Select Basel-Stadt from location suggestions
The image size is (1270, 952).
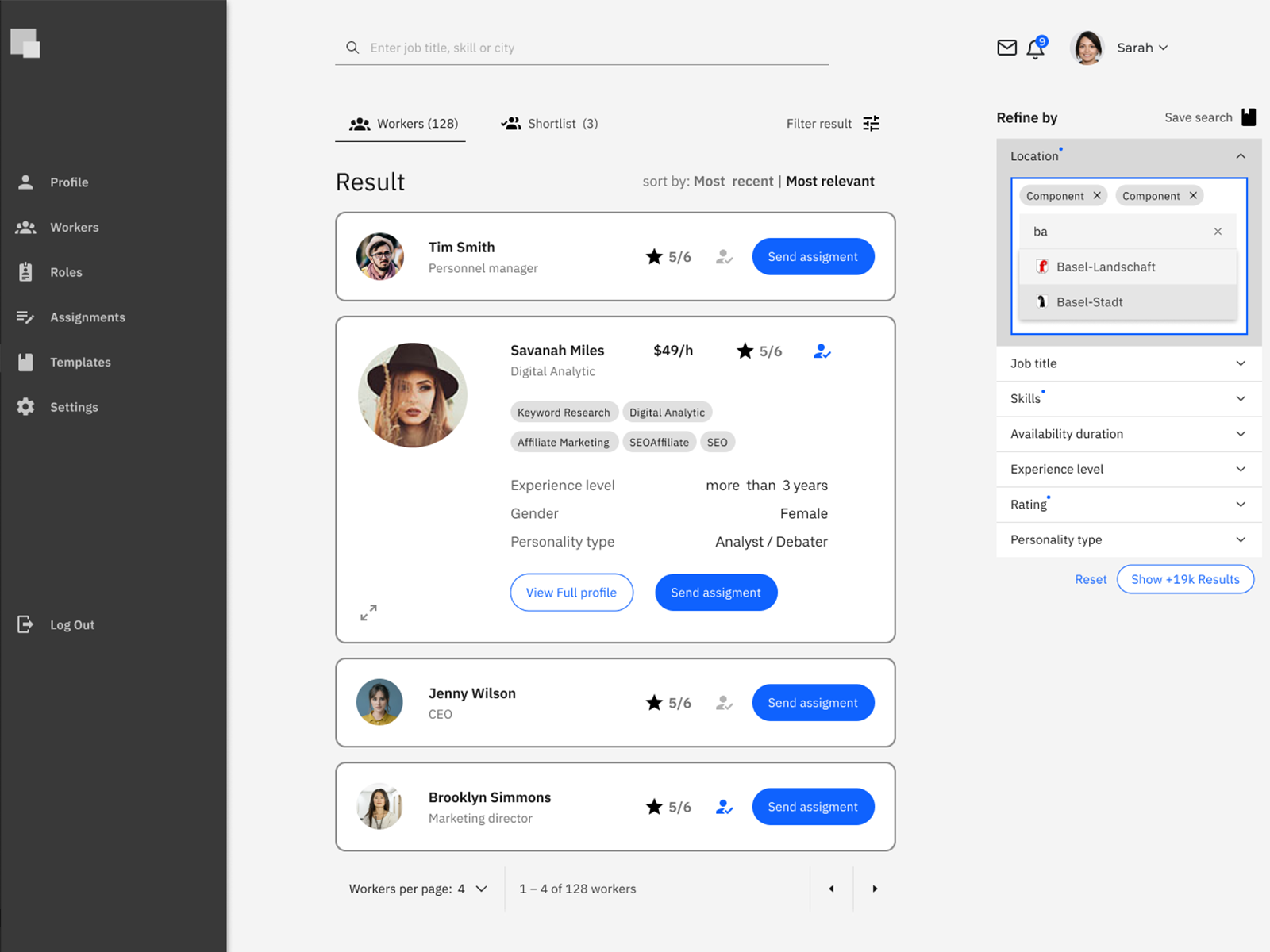click(x=1089, y=301)
